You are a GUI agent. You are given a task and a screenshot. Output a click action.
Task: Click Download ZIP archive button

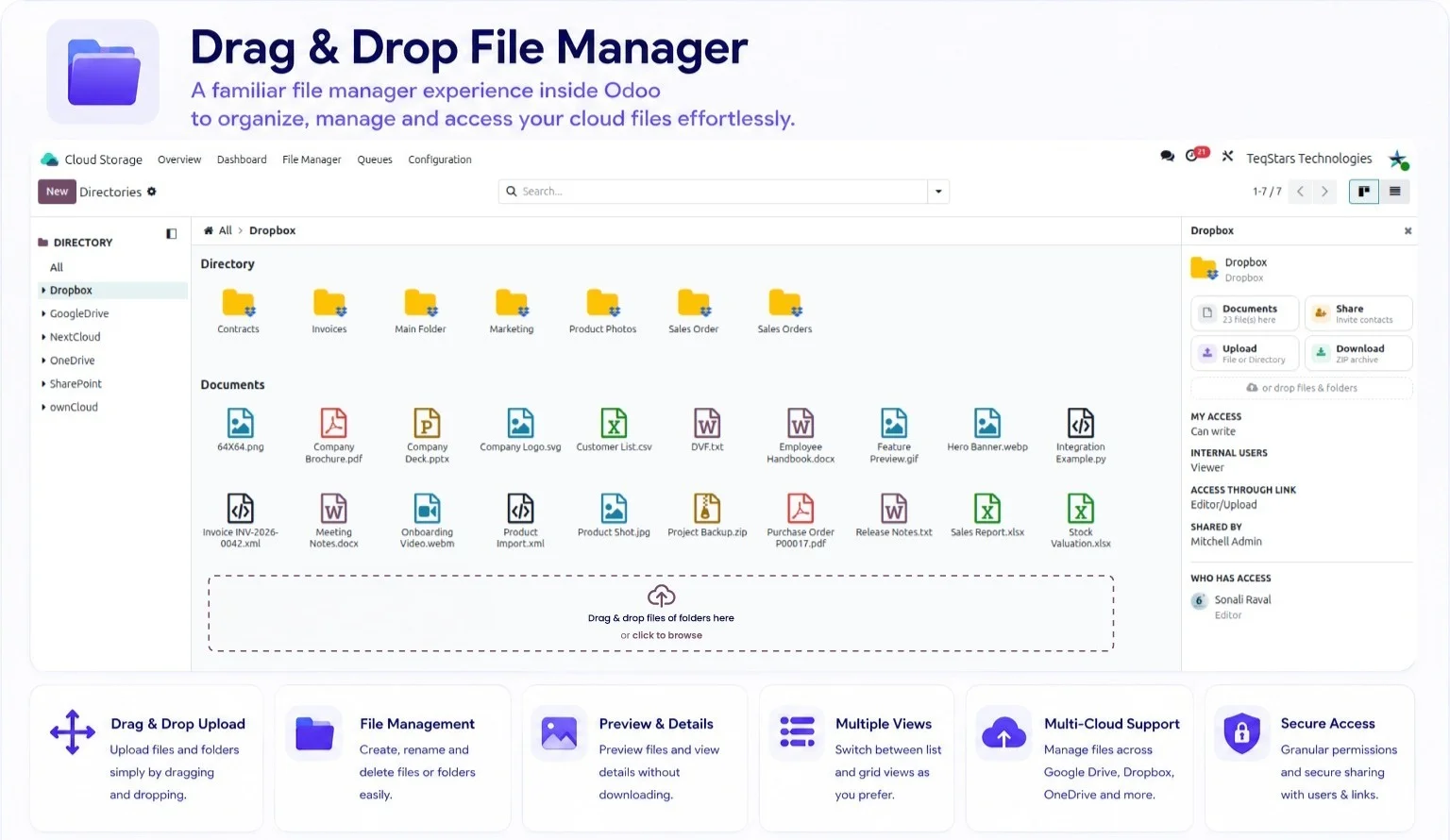1358,353
